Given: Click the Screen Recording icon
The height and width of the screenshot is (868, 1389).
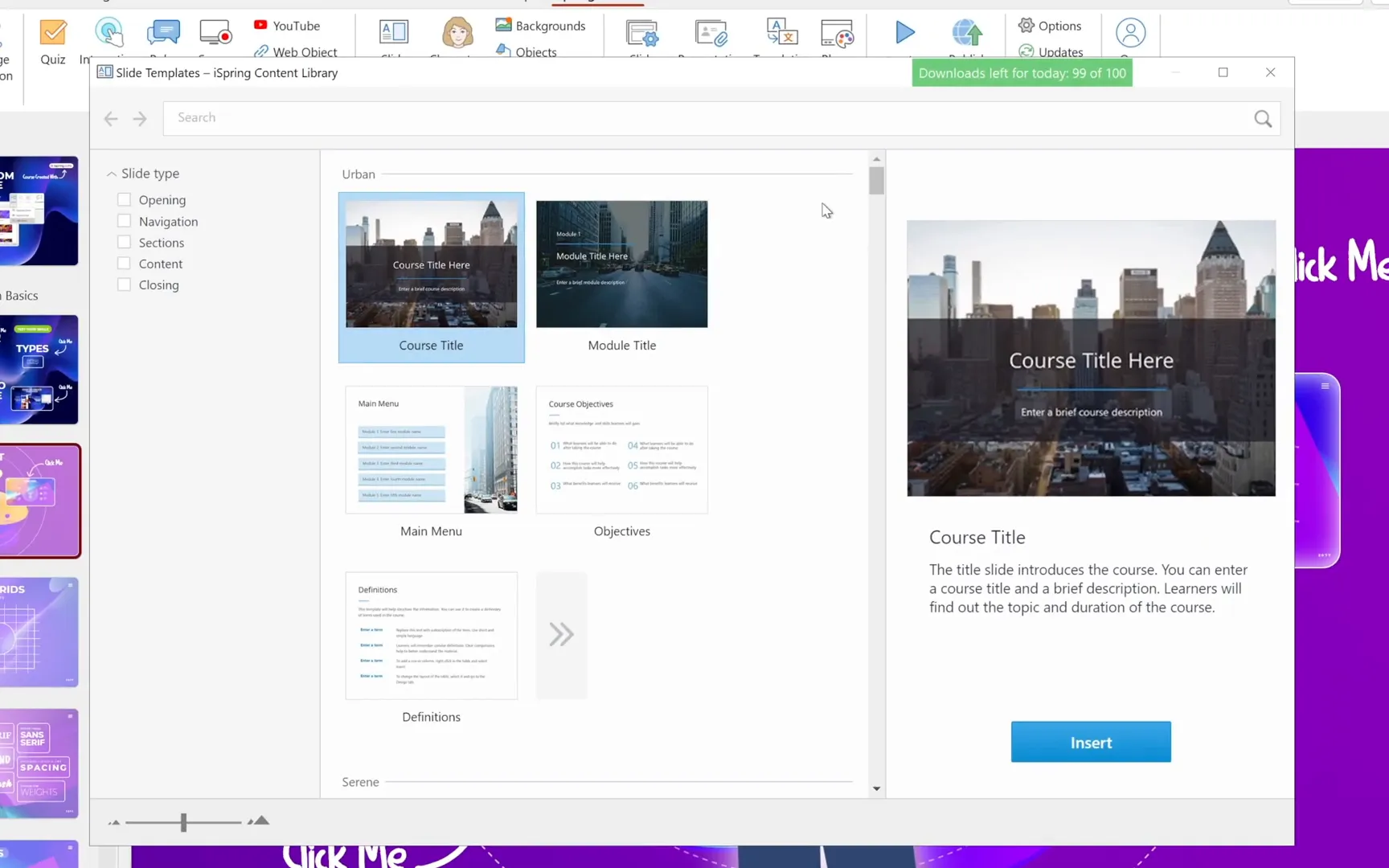Looking at the screenshot, I should point(215,33).
